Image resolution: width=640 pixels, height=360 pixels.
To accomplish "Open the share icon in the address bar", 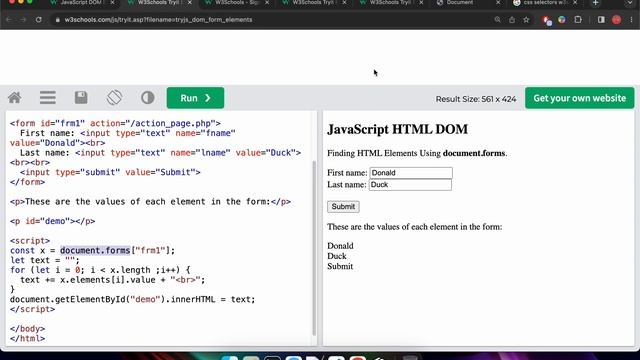I will point(512,20).
